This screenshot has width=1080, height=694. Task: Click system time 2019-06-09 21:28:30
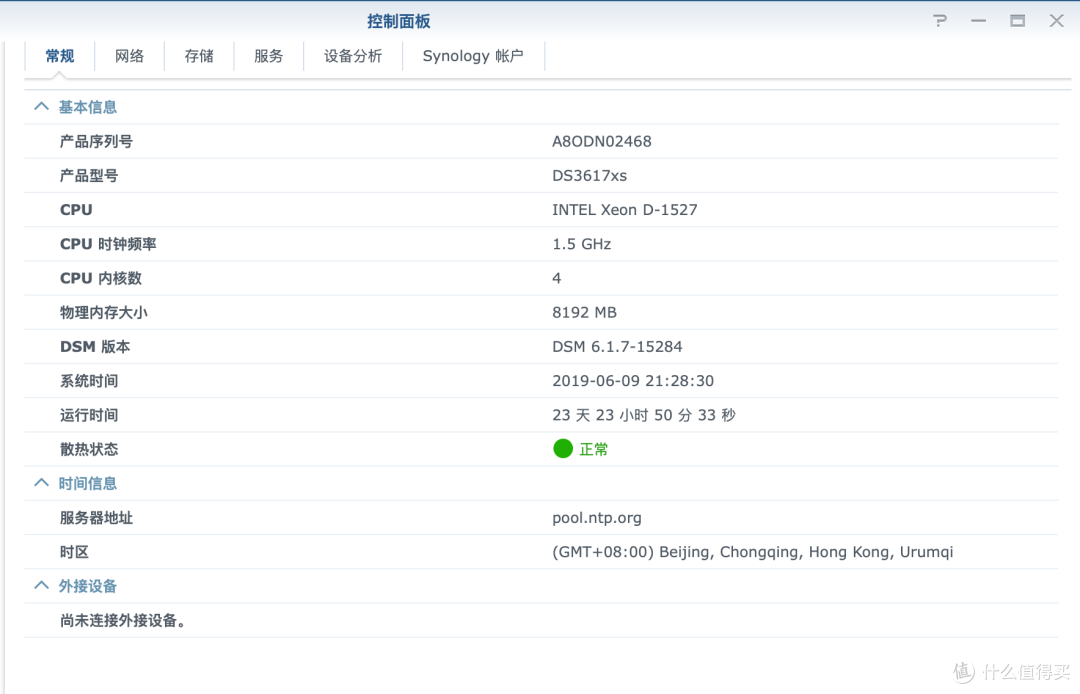pos(633,381)
